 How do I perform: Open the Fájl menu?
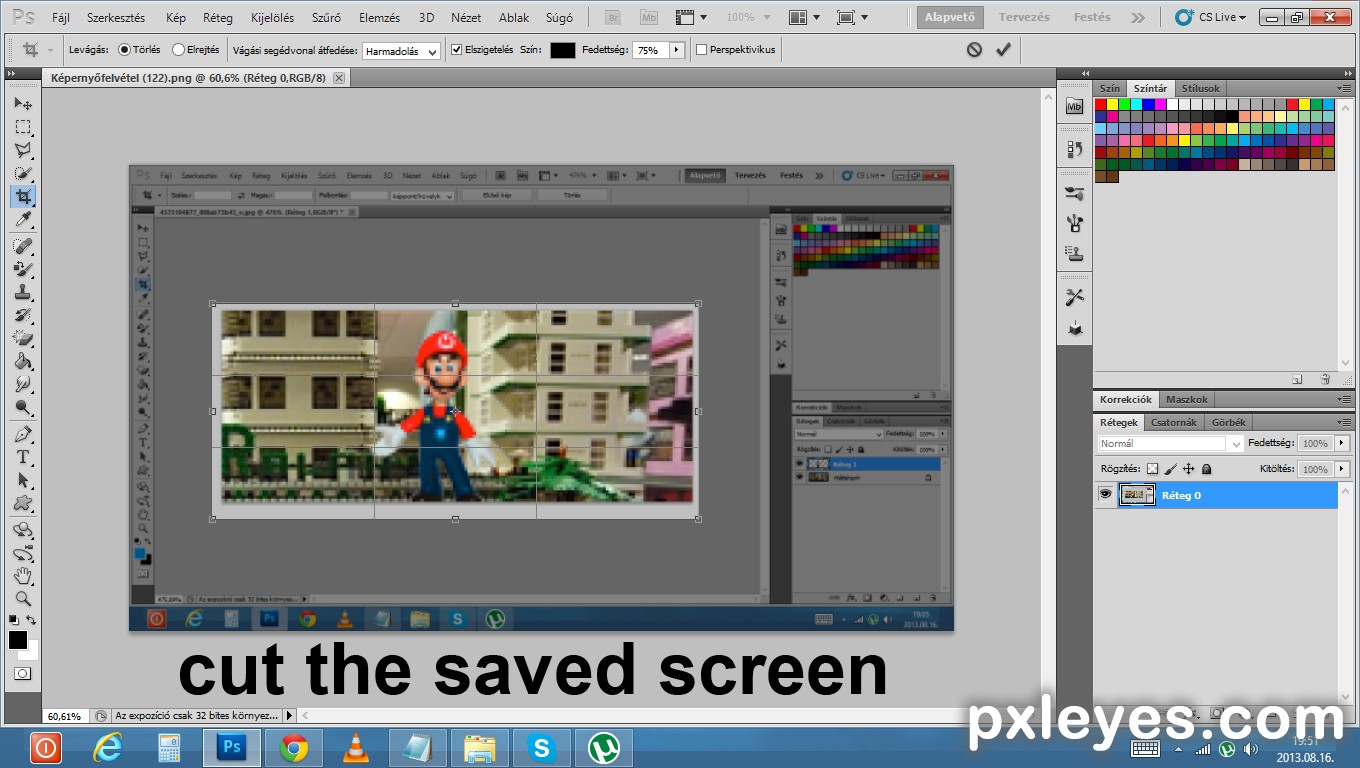click(x=61, y=18)
